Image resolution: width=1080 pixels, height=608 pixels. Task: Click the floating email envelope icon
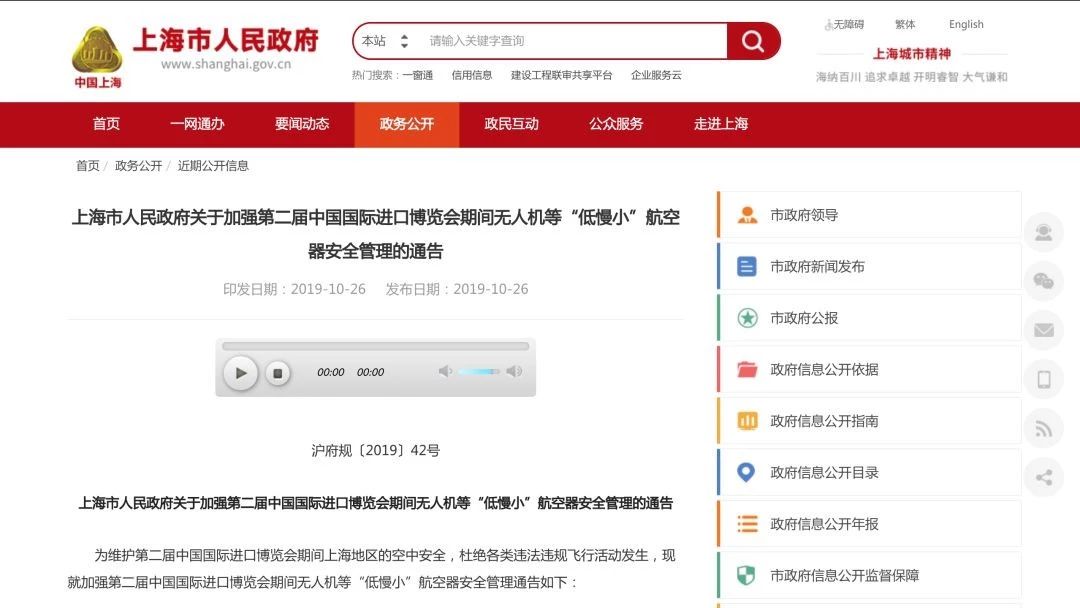[1043, 330]
